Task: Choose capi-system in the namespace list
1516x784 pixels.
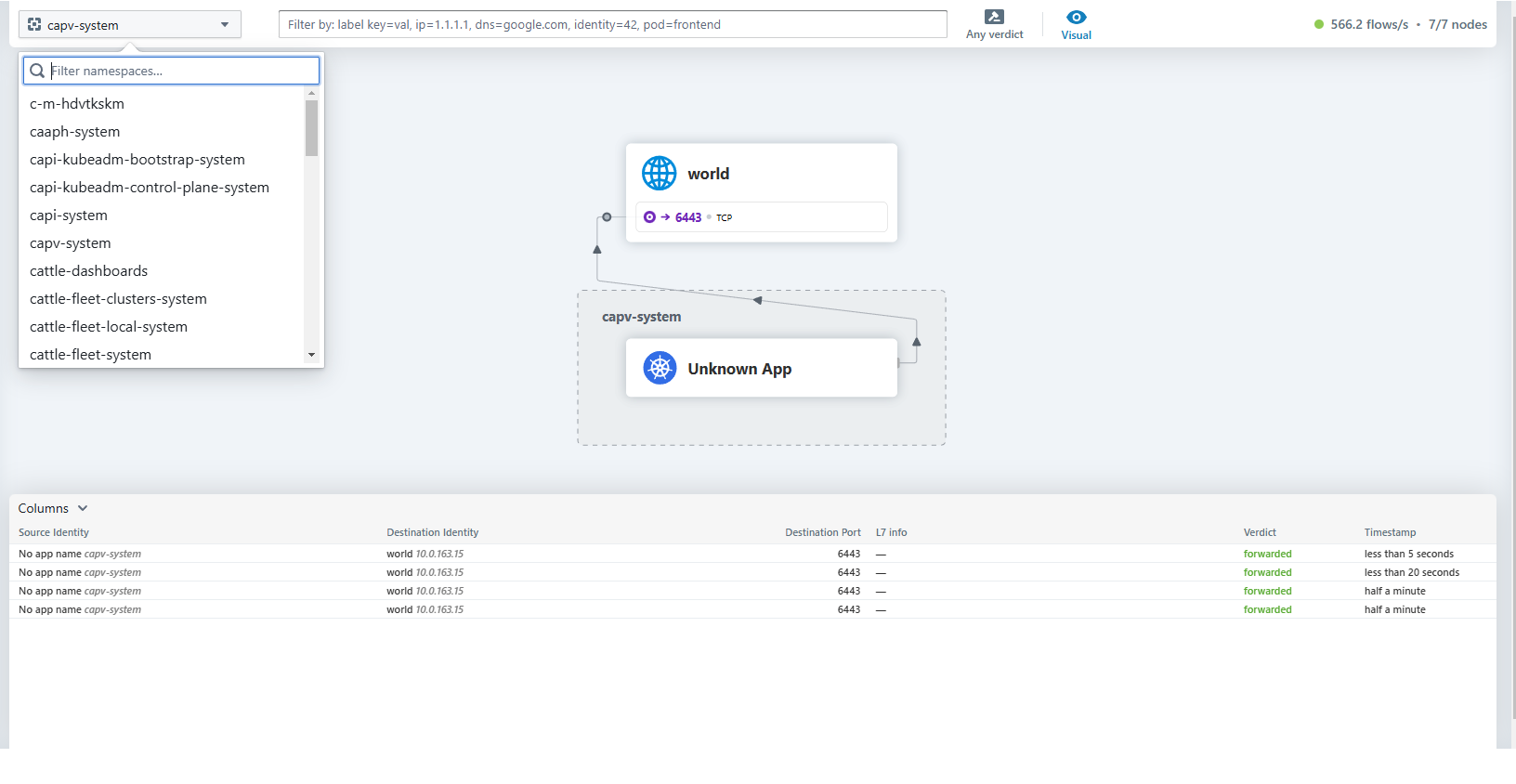Action: pos(69,216)
